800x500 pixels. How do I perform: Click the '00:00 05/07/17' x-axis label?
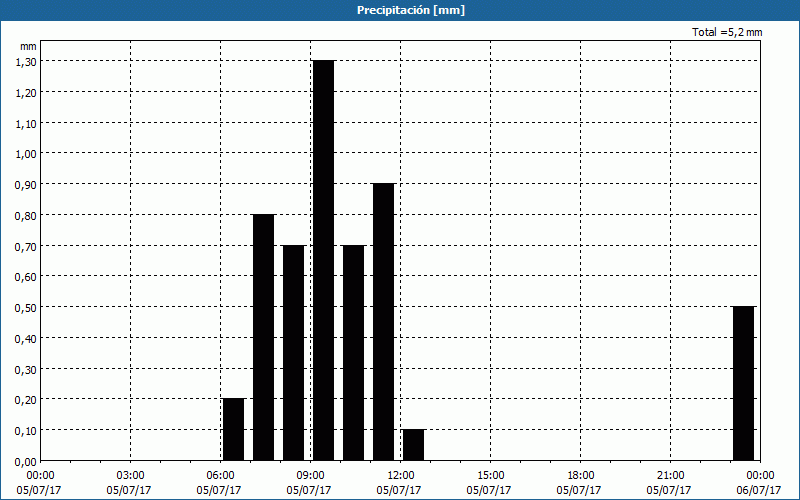click(39, 483)
